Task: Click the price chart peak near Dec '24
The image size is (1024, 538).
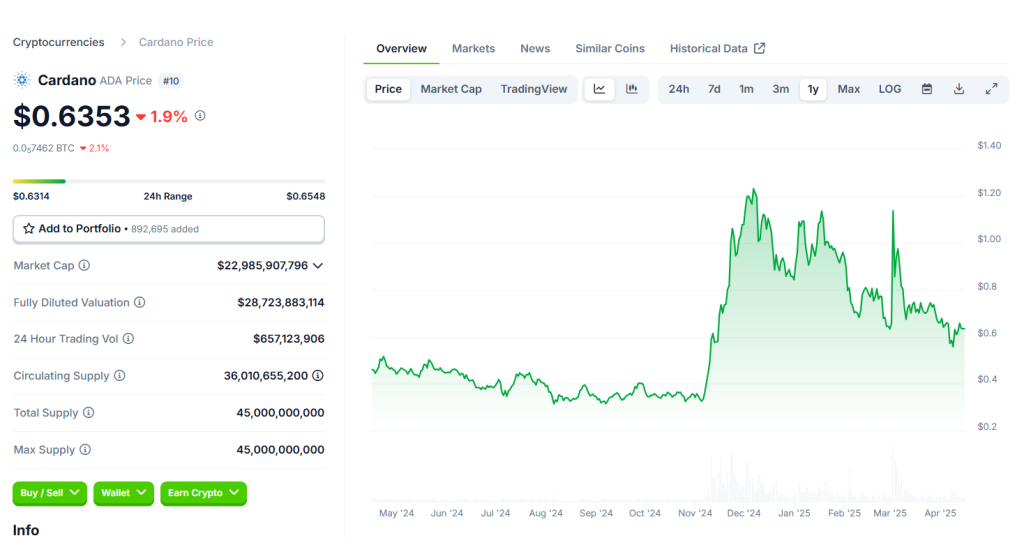Action: [x=754, y=190]
